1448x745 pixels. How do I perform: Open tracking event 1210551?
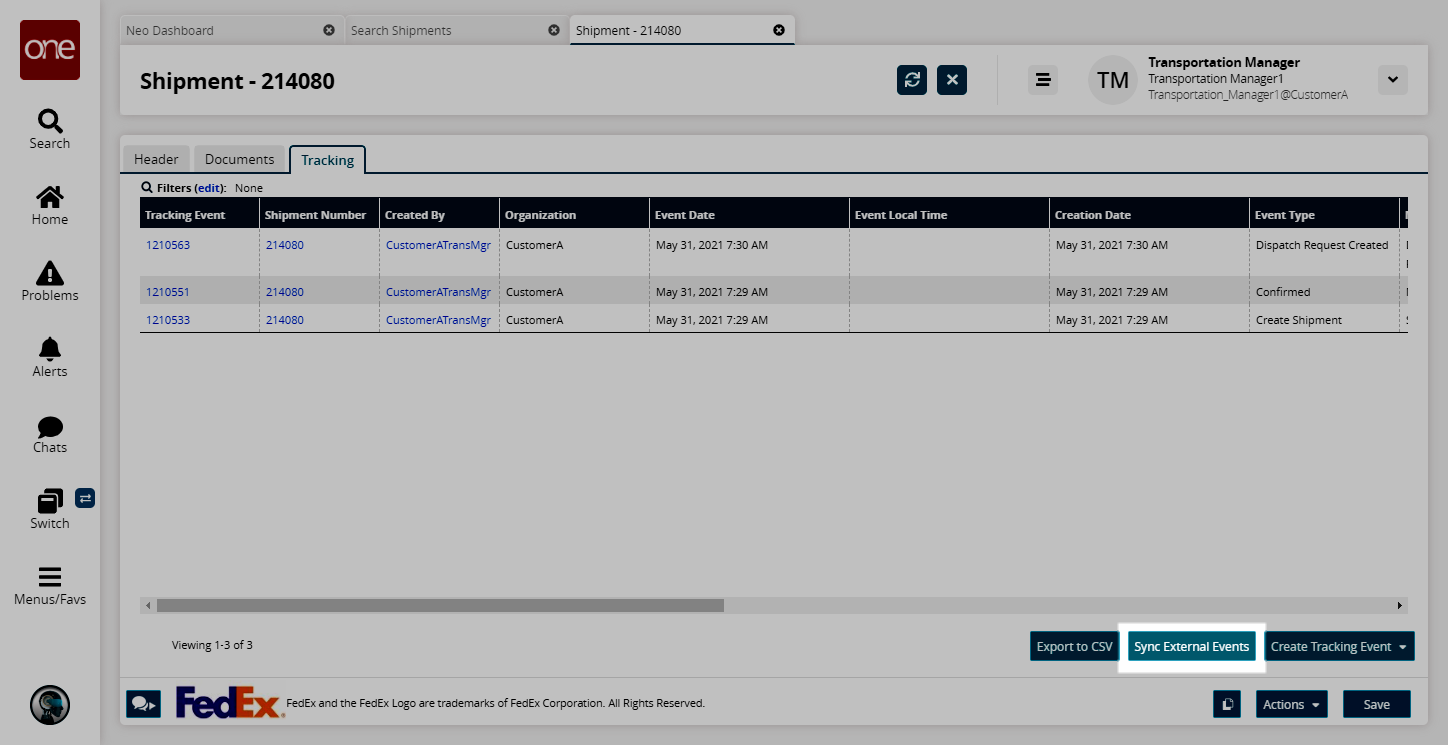point(168,292)
